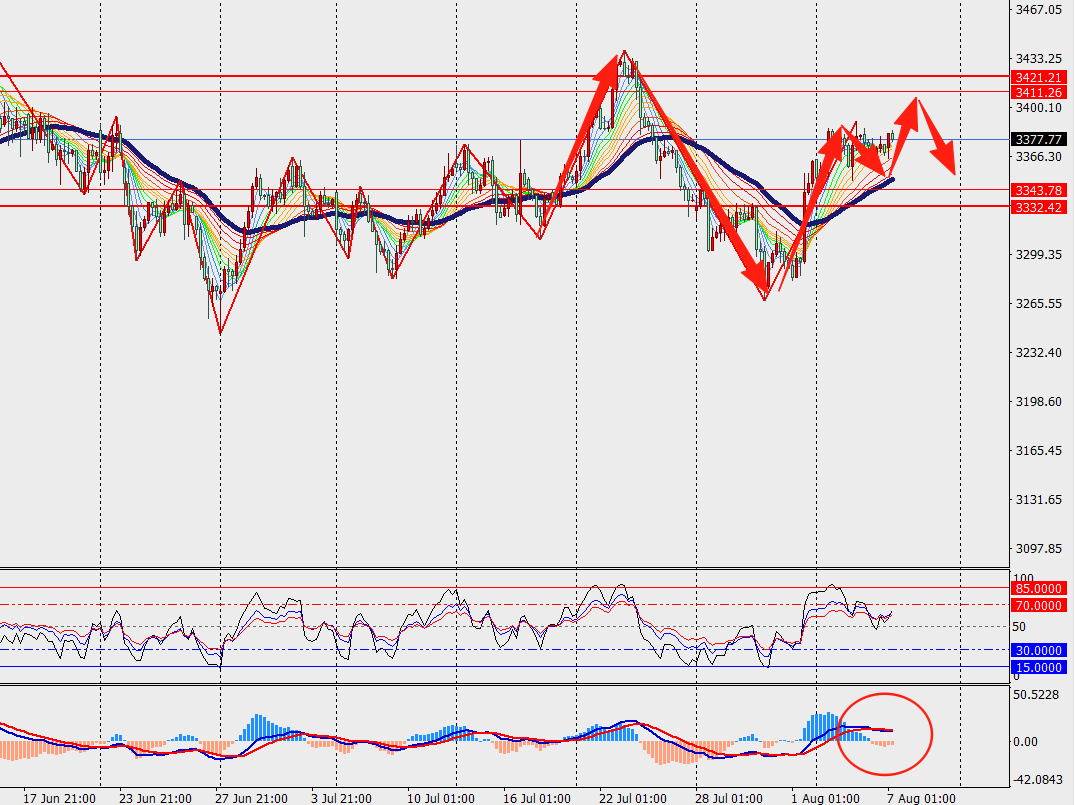
Task: Click the 3165.45 price axis label
Action: (1038, 450)
